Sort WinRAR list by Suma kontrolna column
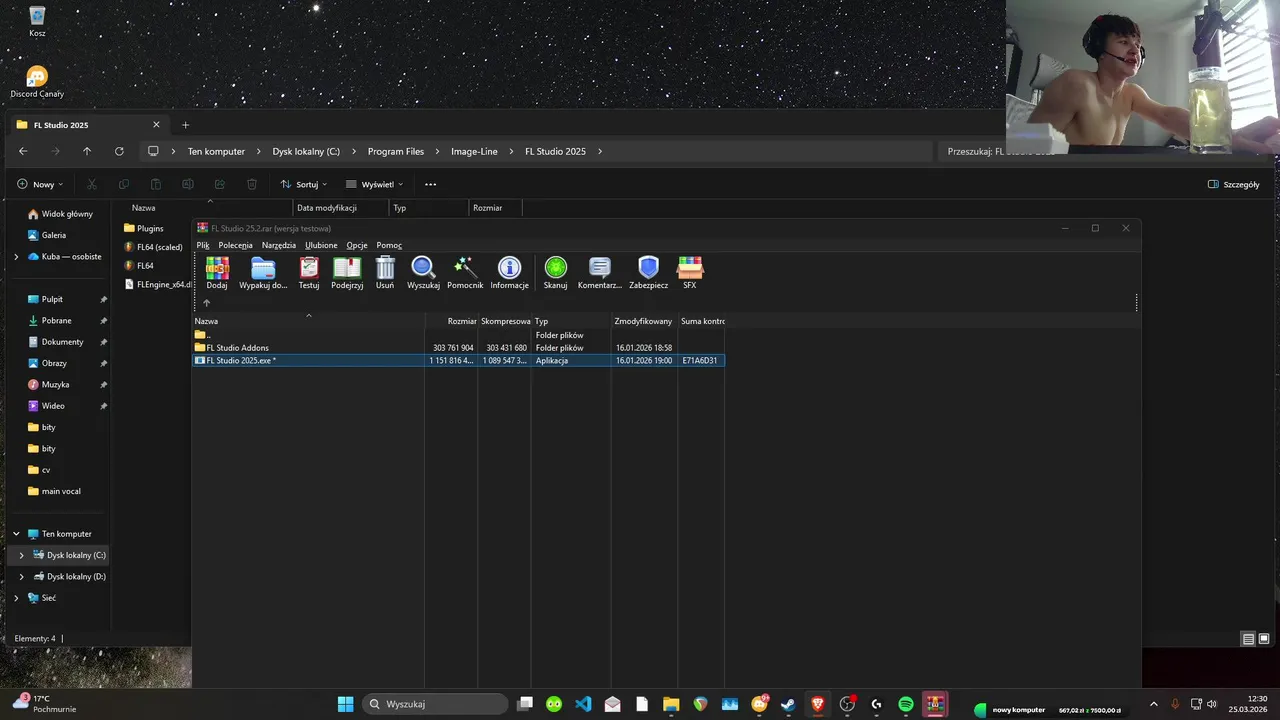The width and height of the screenshot is (1280, 720). [702, 321]
